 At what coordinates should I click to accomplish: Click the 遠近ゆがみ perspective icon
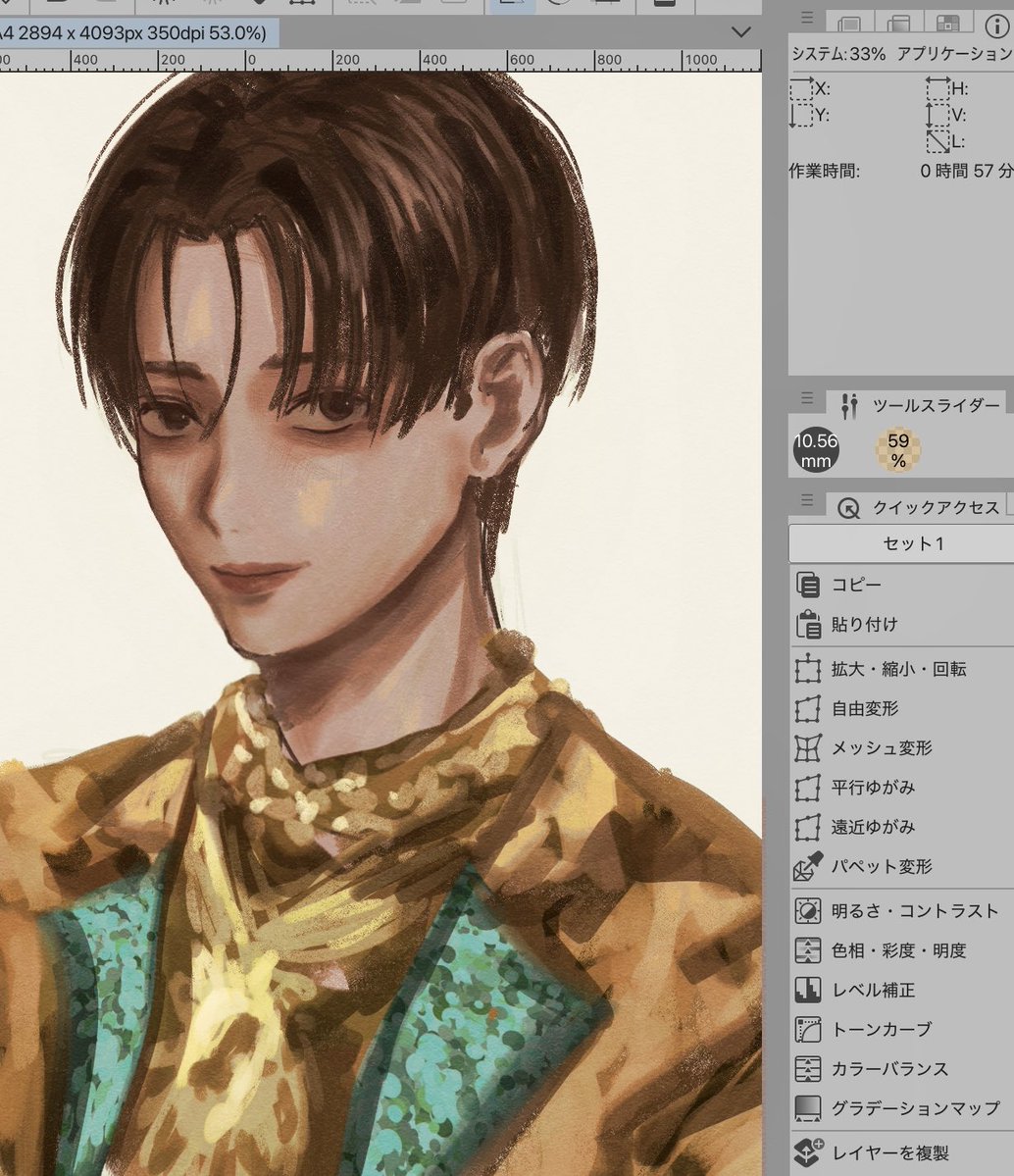pos(808,827)
